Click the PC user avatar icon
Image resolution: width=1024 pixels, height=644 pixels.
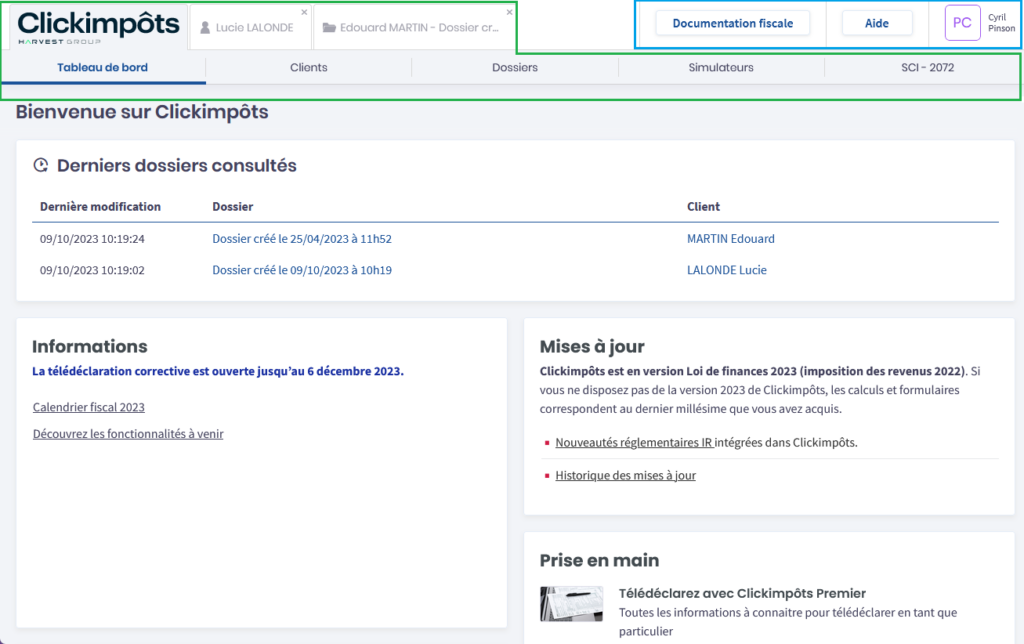[x=962, y=23]
